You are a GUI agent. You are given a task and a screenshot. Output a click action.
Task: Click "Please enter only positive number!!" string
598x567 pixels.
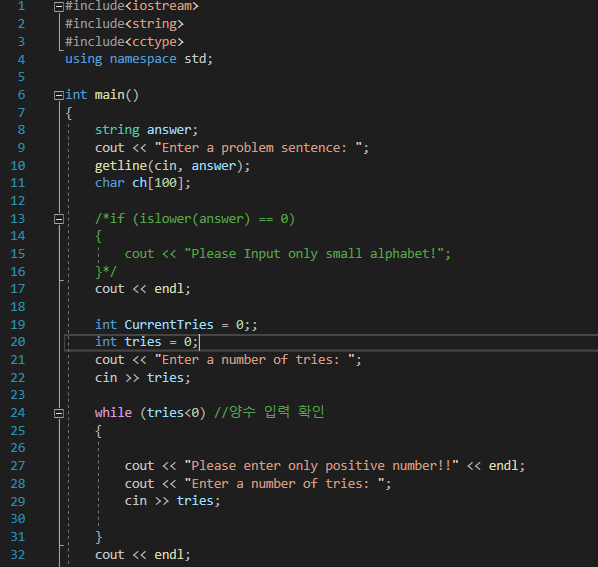coord(321,466)
